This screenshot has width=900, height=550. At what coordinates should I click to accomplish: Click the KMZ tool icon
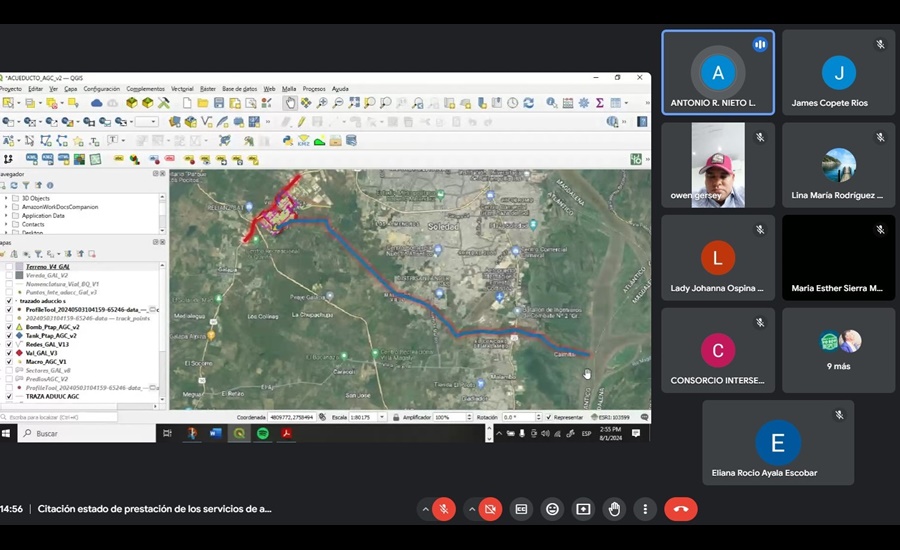click(303, 141)
